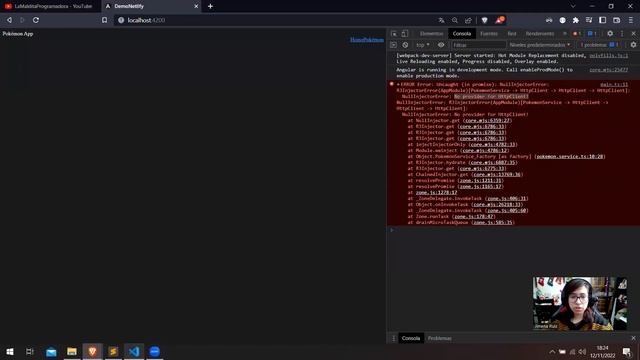
Task: Open a new browser tab with plus
Action: point(210,6)
